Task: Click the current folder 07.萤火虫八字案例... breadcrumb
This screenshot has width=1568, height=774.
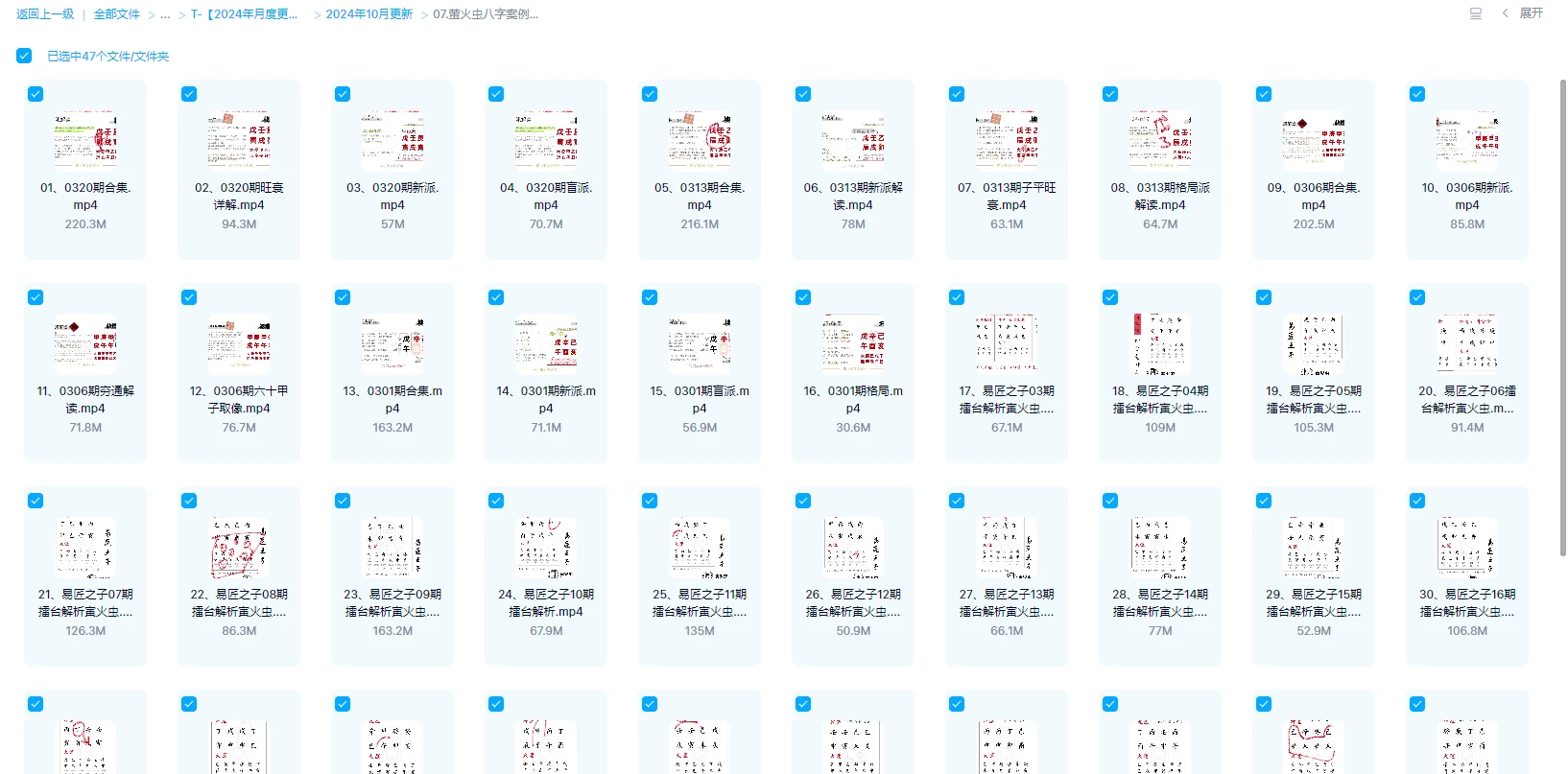Action: pyautogui.click(x=486, y=14)
